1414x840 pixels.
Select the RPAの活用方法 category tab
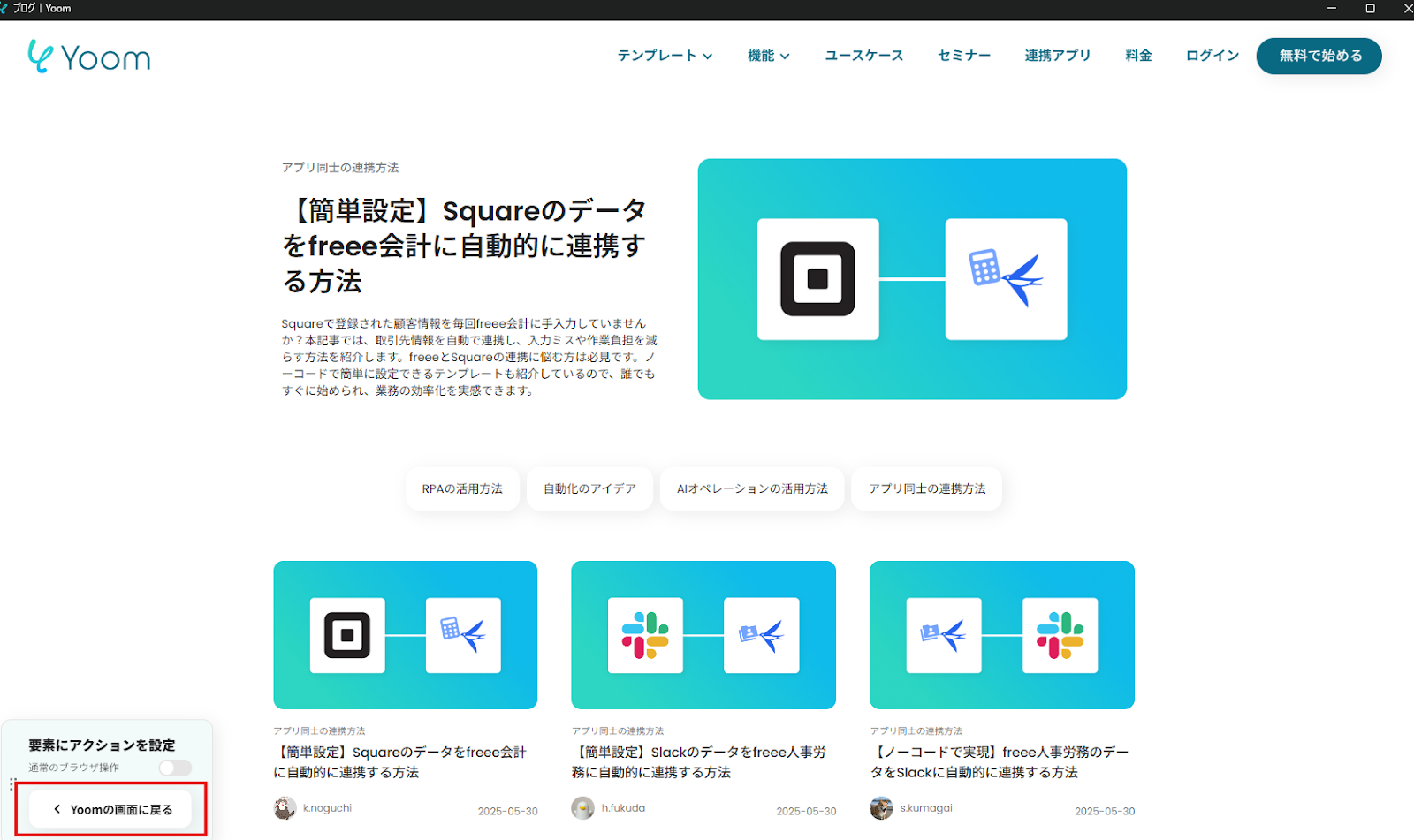coord(462,488)
